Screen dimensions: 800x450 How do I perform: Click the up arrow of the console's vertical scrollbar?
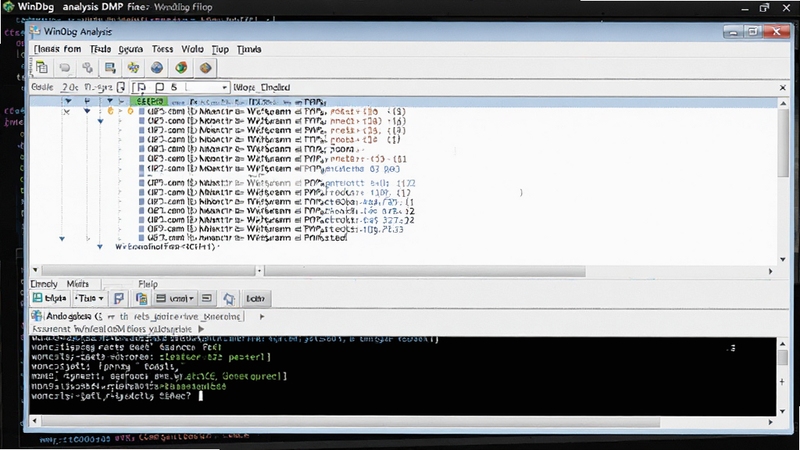tap(782, 343)
